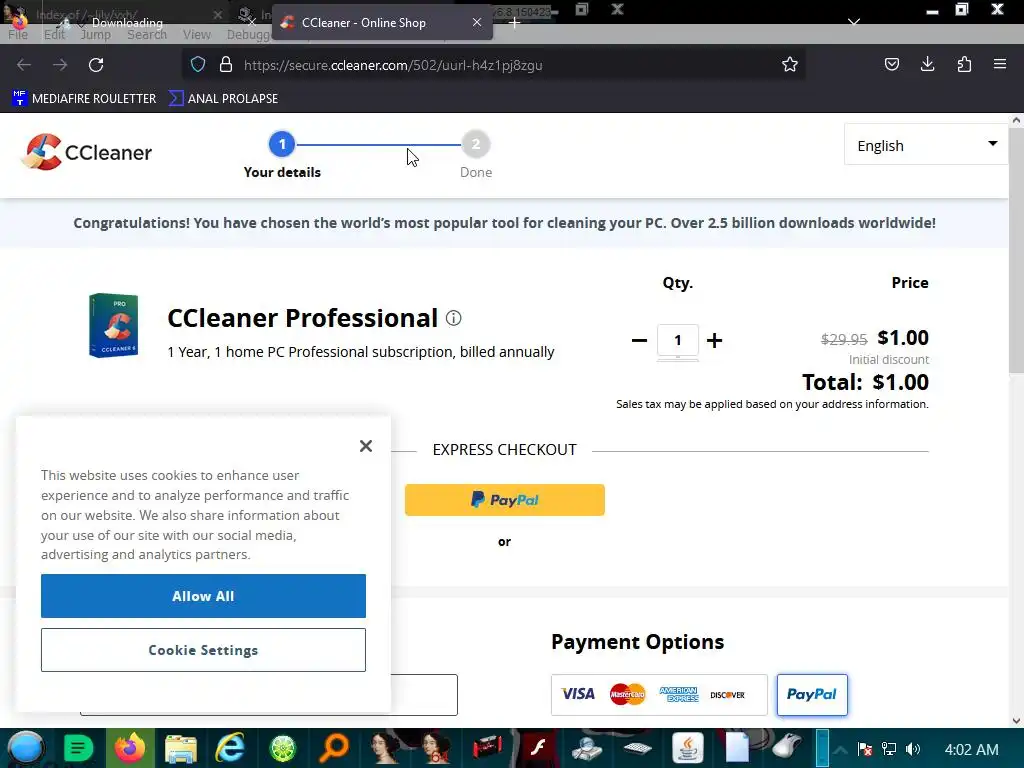Screen dimensions: 1024x768
Task: Open the Flash Player taskbar icon
Action: click(x=537, y=748)
